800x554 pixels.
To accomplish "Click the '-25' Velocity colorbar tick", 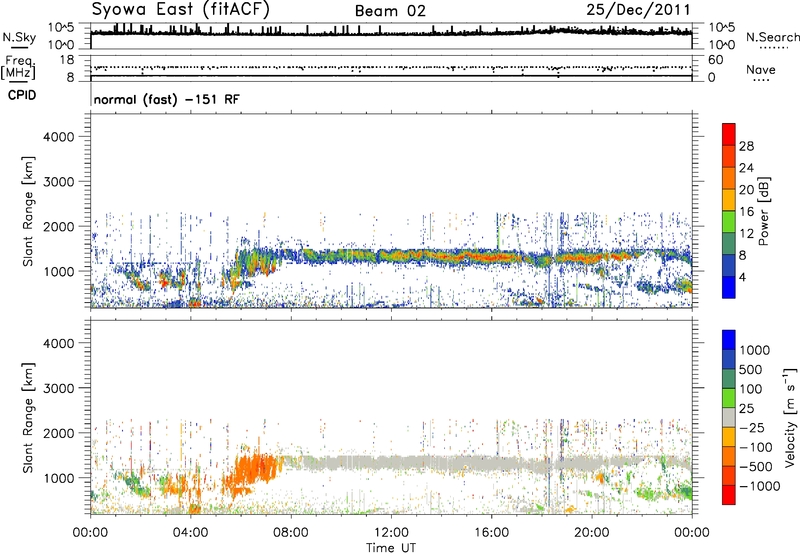I will coord(750,427).
